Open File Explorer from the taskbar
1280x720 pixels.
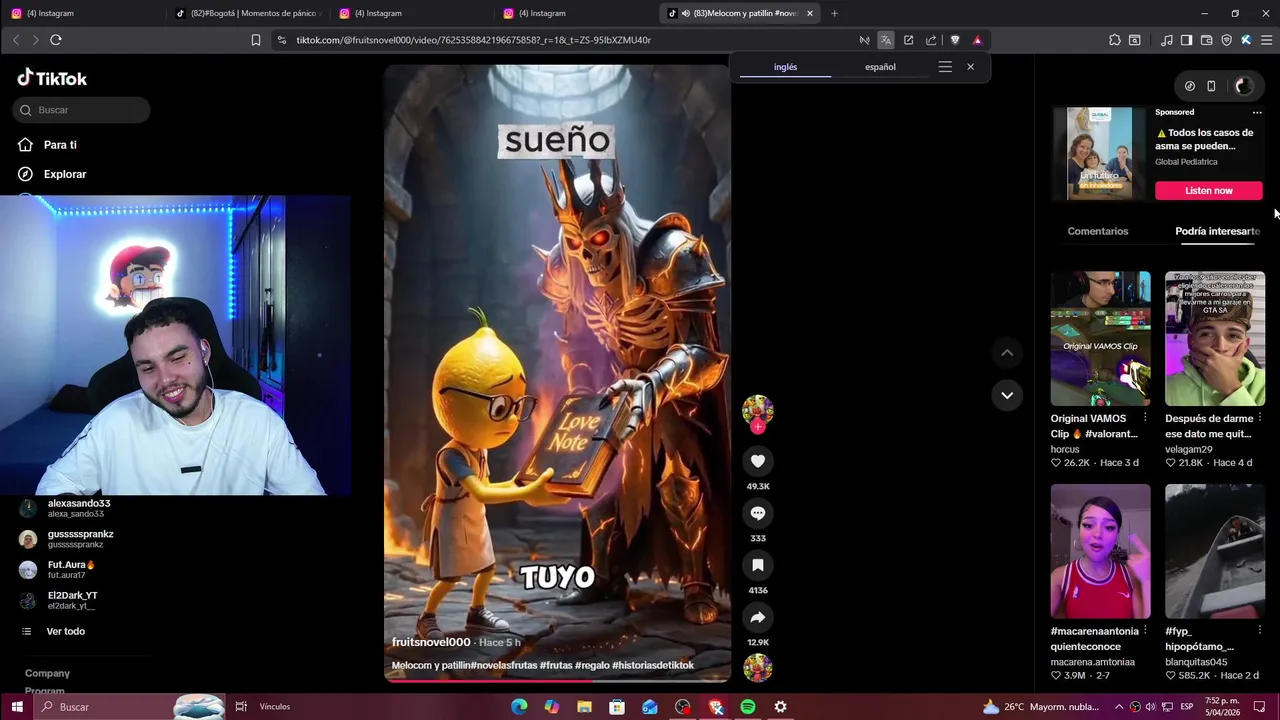click(x=584, y=707)
